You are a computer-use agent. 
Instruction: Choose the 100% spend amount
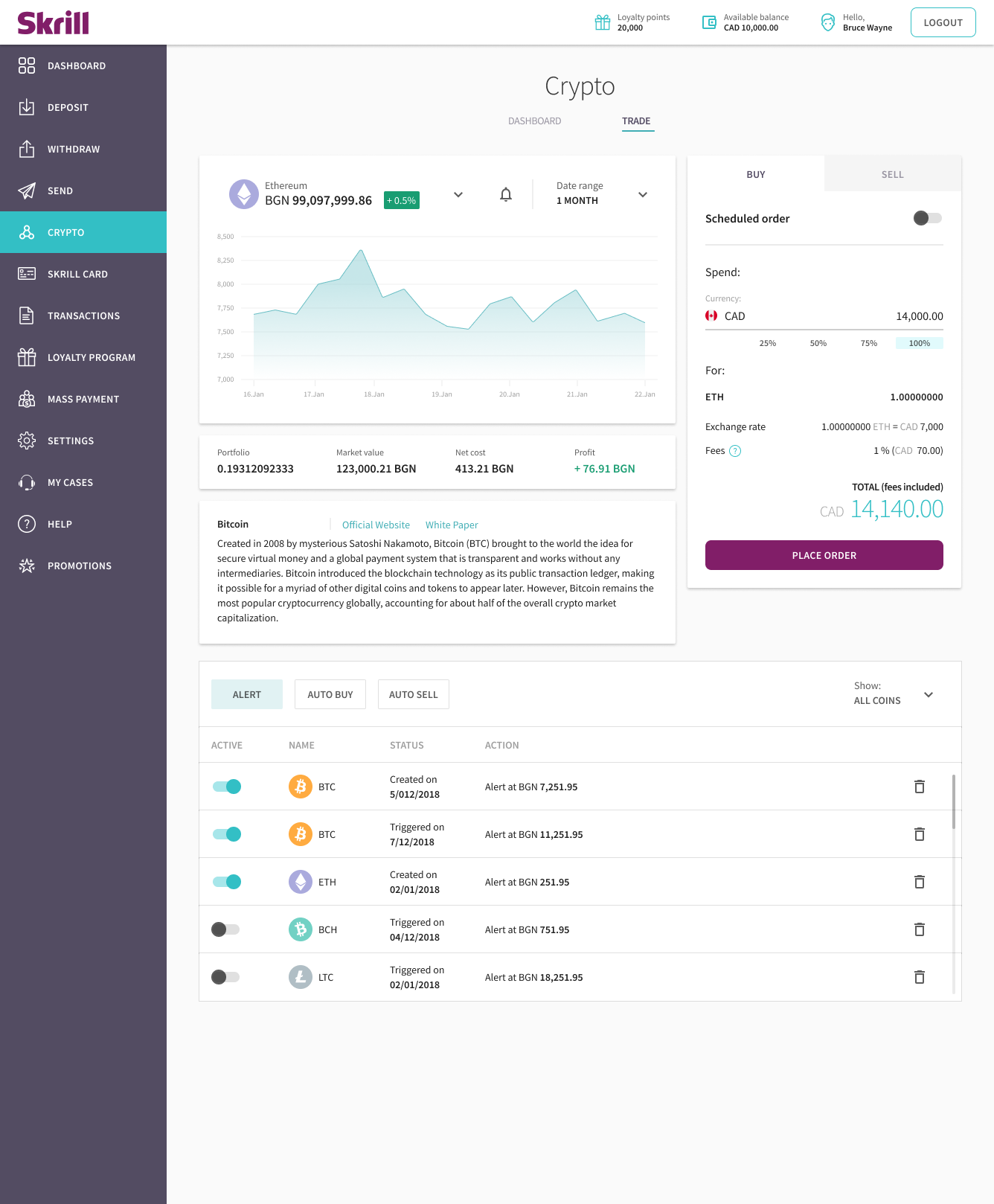920,343
